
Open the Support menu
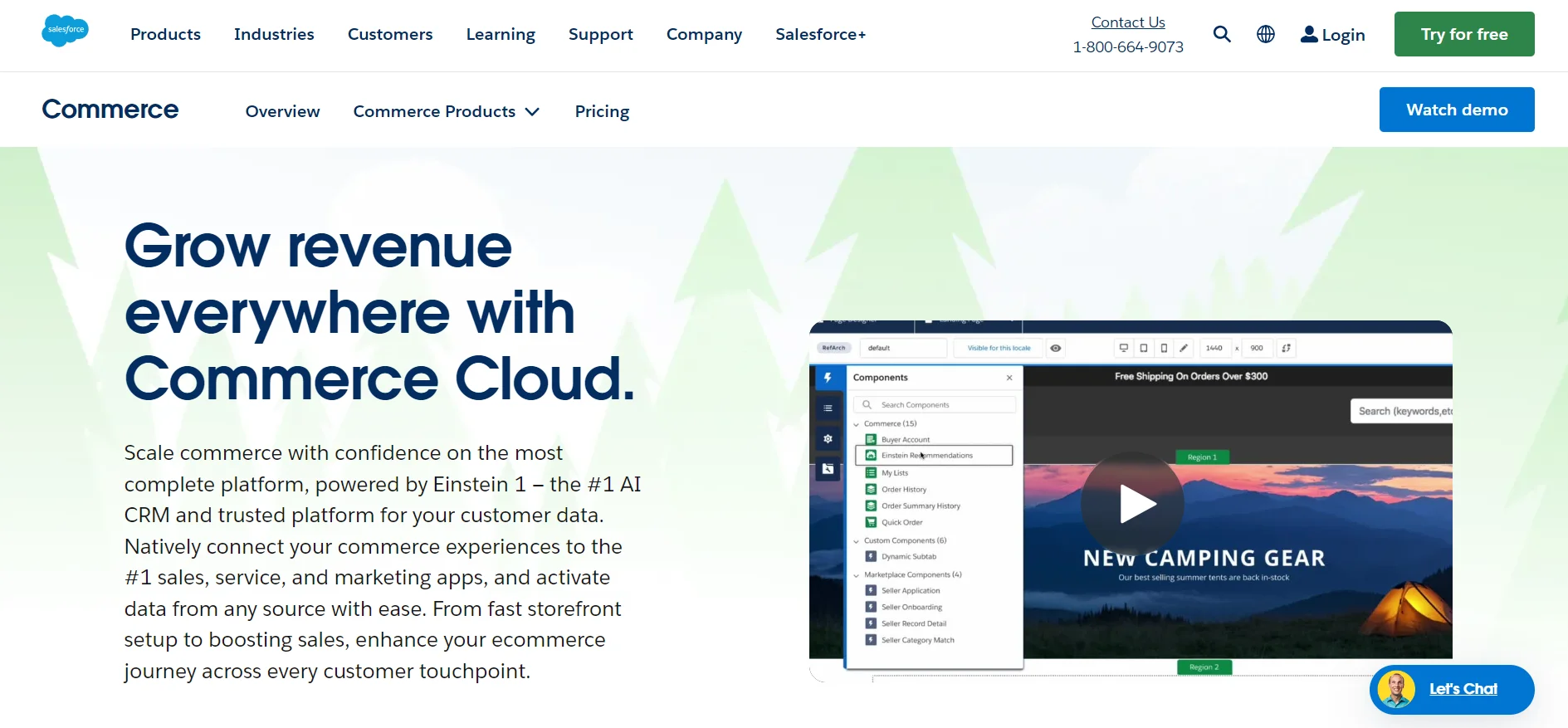coord(601,34)
